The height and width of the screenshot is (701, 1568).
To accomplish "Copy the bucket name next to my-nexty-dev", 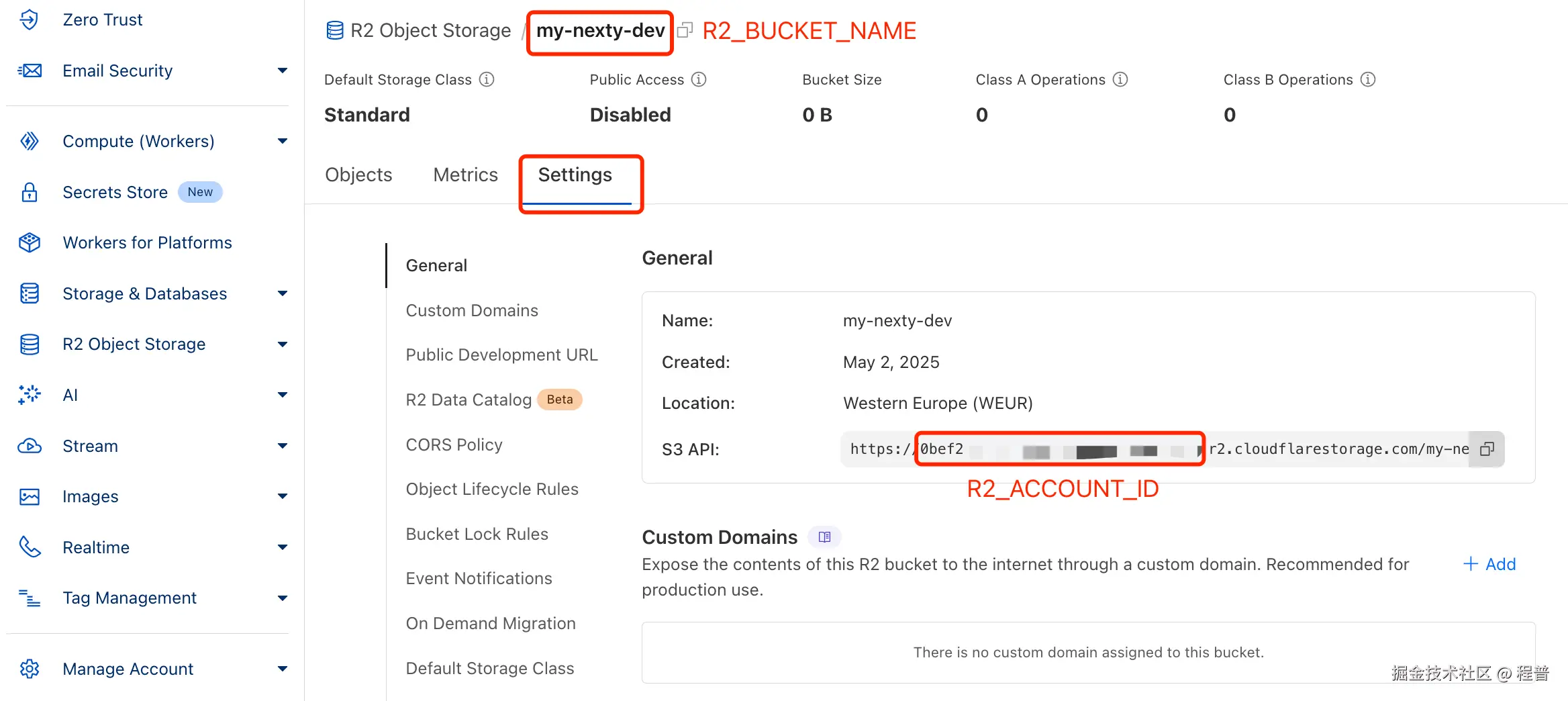I will click(685, 30).
